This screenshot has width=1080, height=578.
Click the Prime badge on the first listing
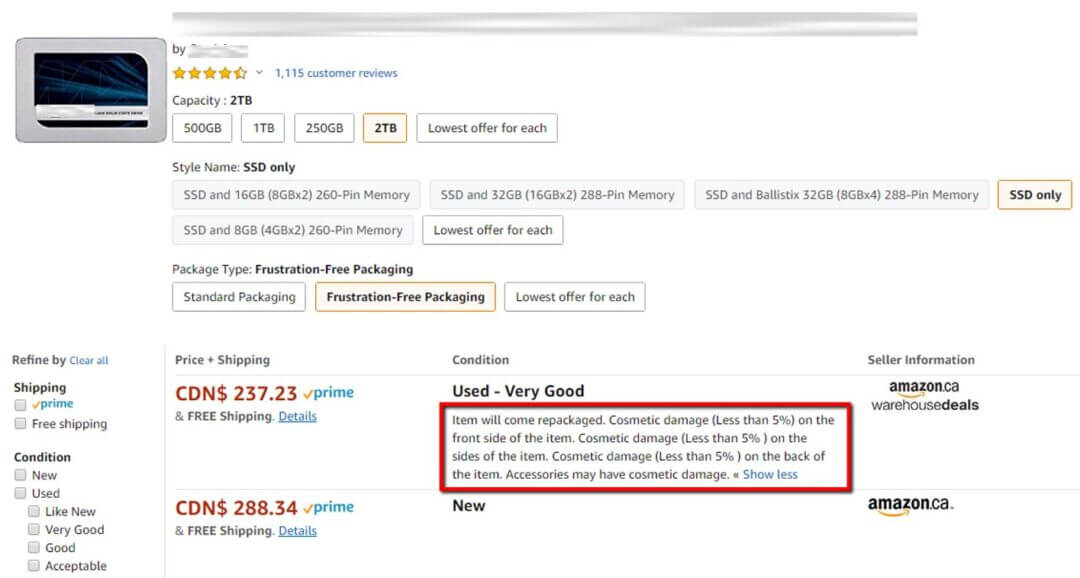point(330,392)
